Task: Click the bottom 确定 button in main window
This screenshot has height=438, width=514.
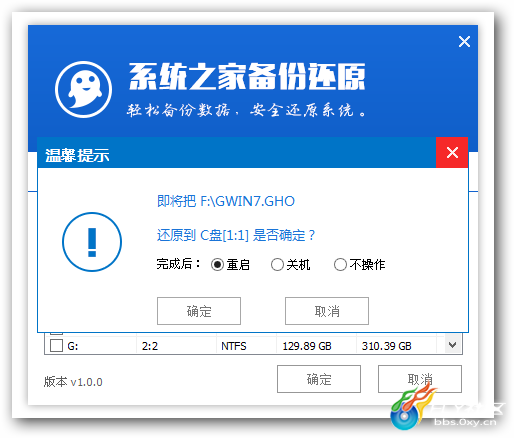Action: [x=319, y=379]
